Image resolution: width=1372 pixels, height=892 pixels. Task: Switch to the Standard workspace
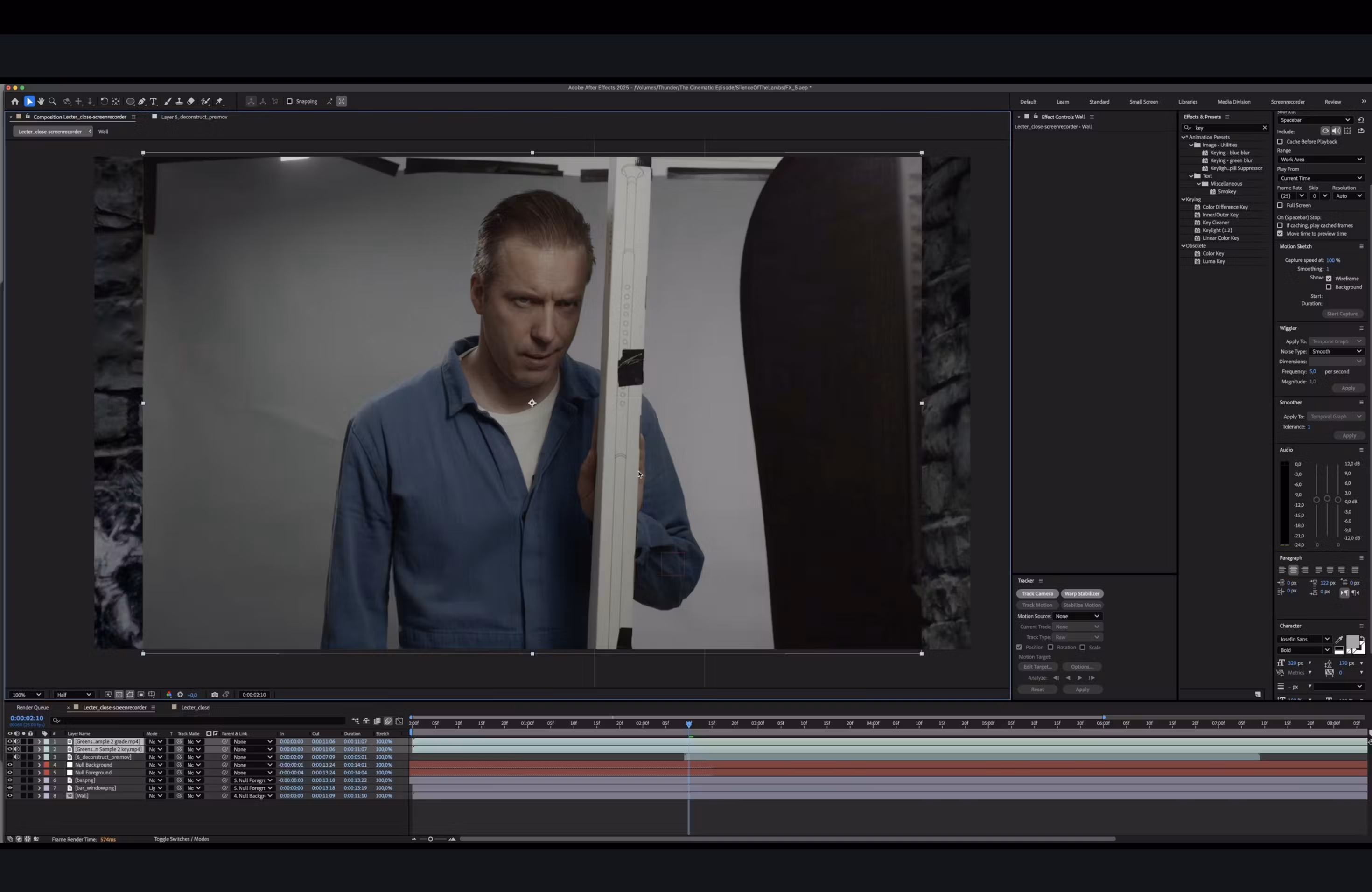coord(1099,102)
